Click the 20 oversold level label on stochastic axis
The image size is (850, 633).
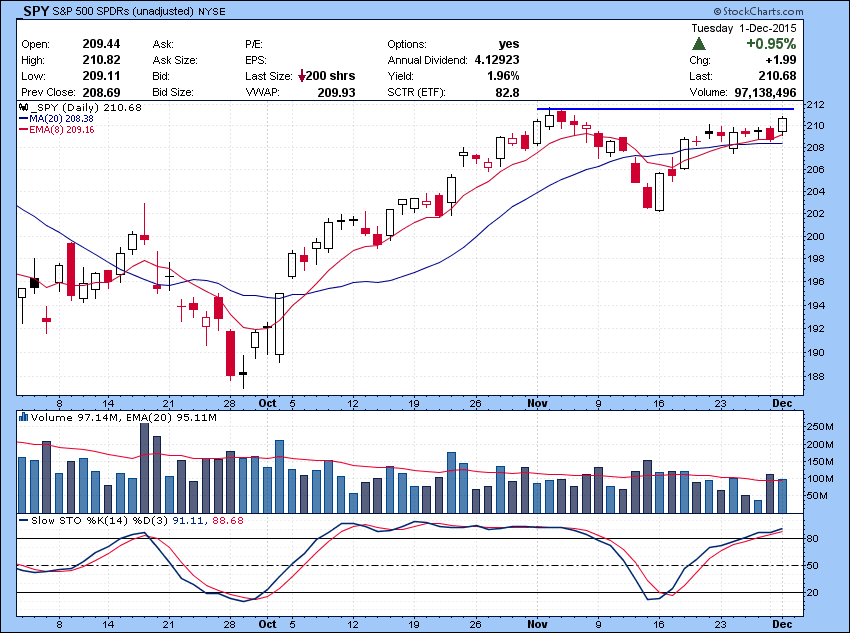pos(813,593)
